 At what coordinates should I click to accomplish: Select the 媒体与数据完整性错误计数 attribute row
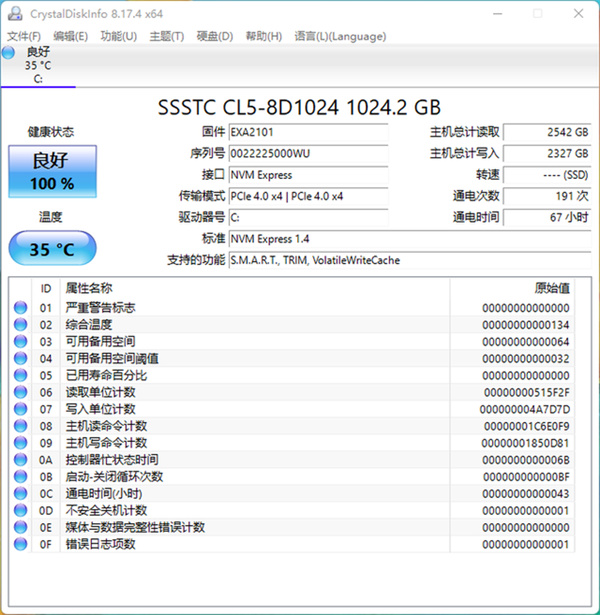tap(292, 527)
